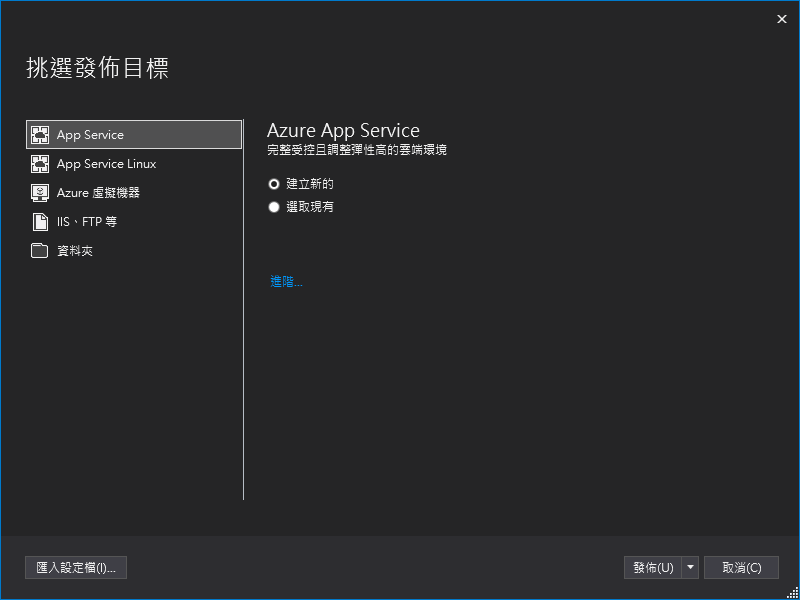The height and width of the screenshot is (600, 800).
Task: Select IIS、FTP 等 option
Action: pos(134,222)
